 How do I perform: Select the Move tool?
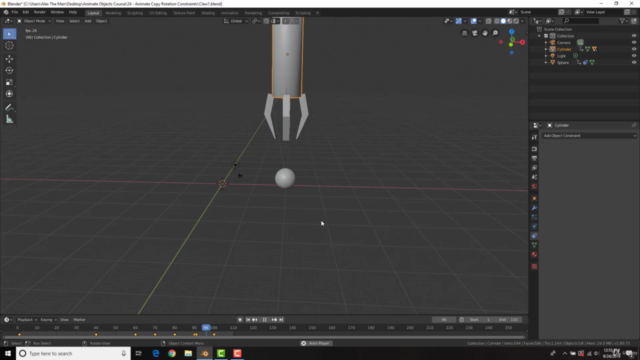click(x=9, y=59)
